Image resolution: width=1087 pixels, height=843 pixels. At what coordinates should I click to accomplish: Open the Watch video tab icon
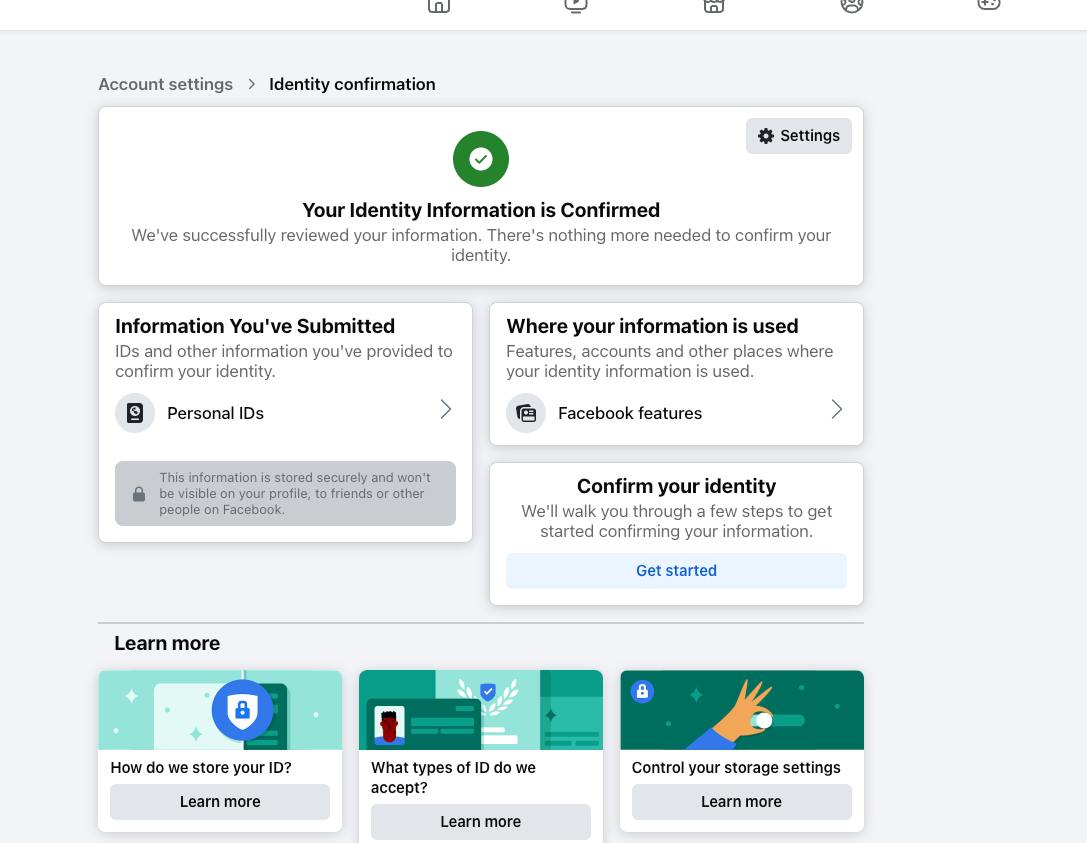pos(576,5)
